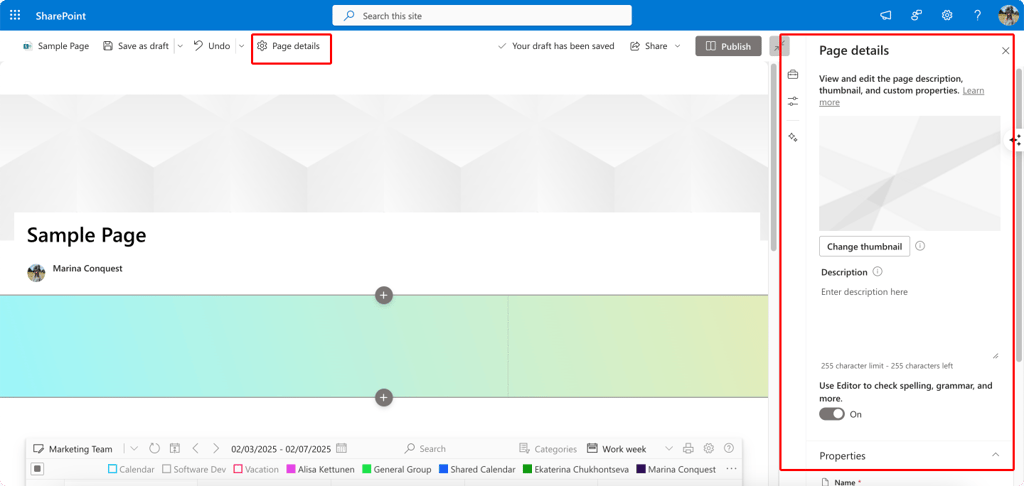
Task: Click the calendar Search field
Action: (425, 448)
